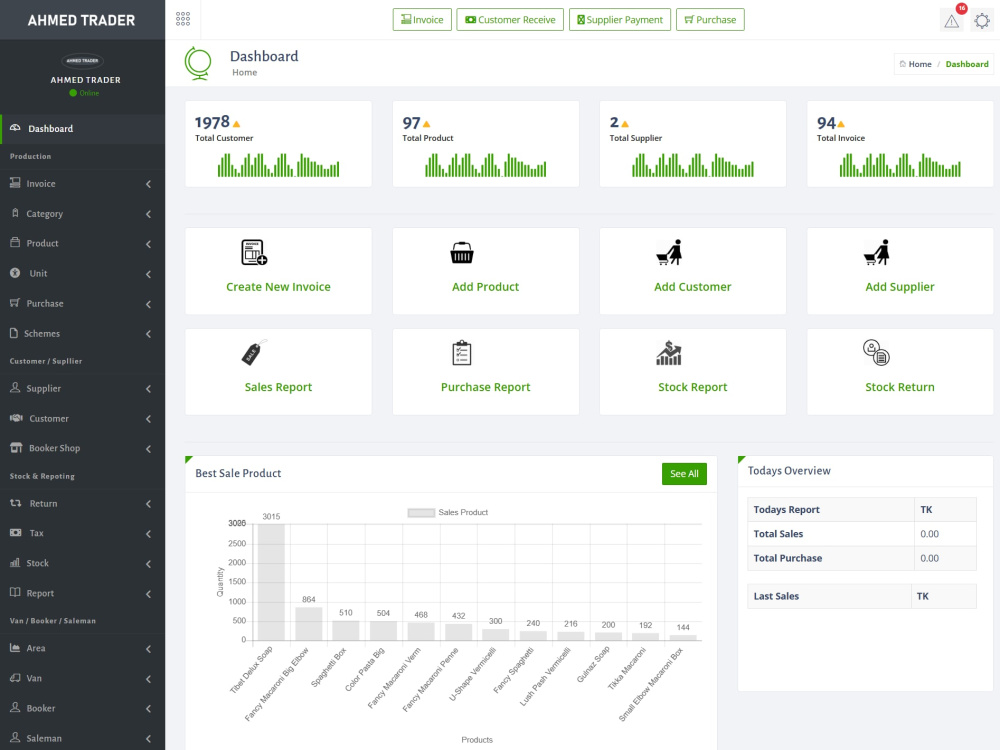Click the Dashboard globe logo icon
1000x750 pixels.
point(198,64)
